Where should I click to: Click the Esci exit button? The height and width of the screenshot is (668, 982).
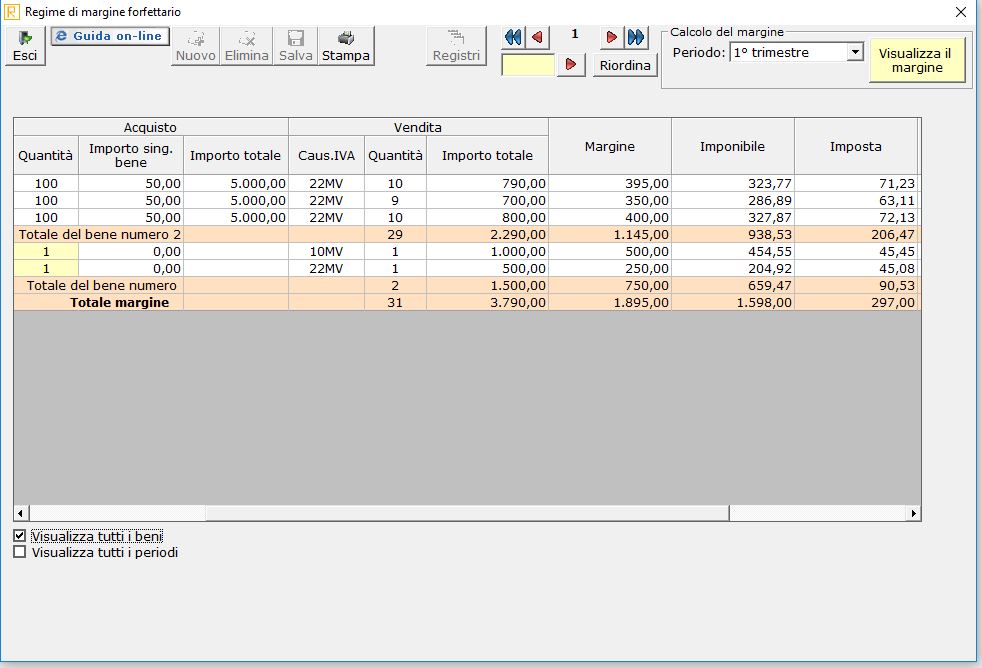pos(24,46)
